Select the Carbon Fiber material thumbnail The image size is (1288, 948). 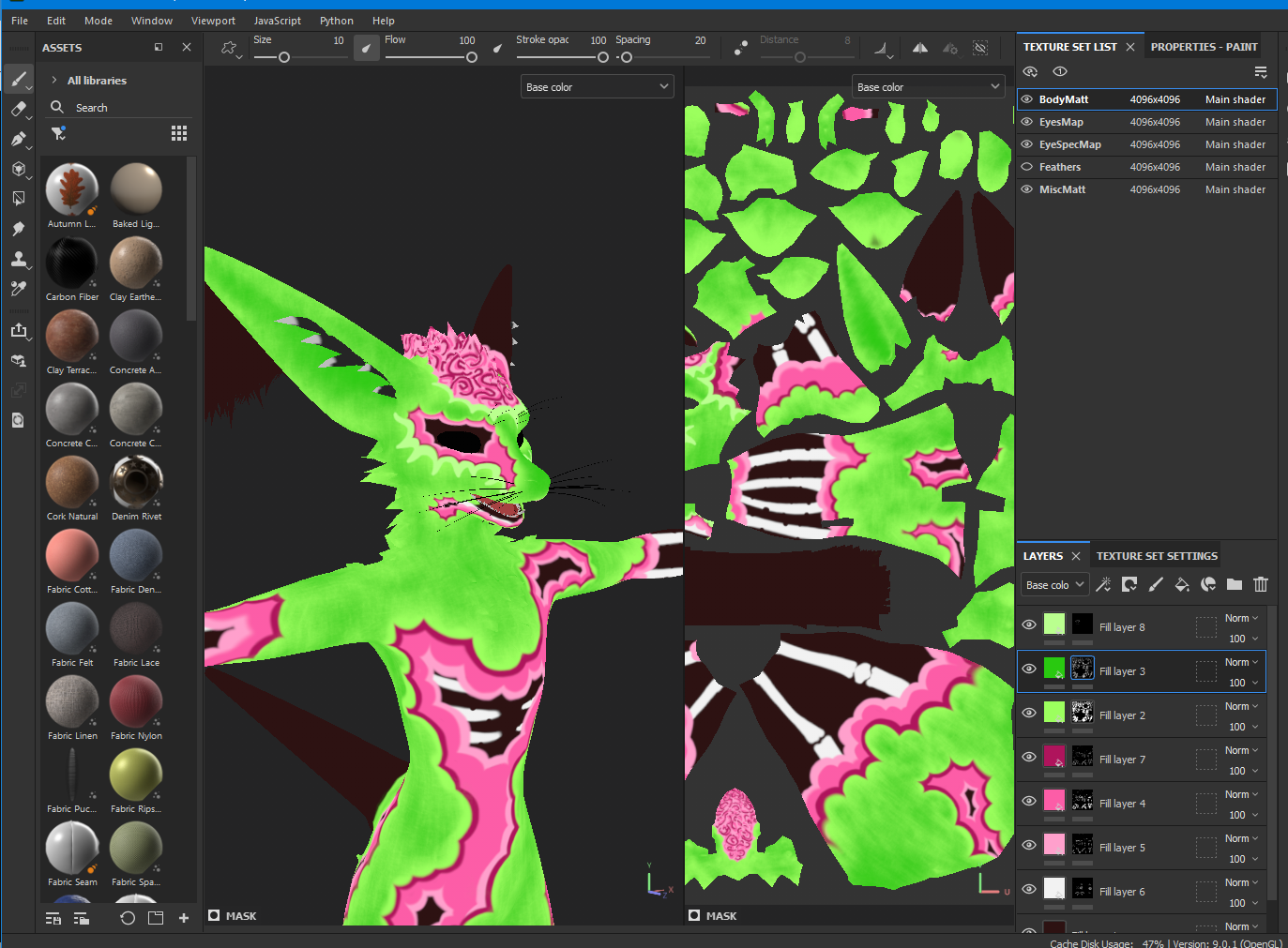[71, 263]
